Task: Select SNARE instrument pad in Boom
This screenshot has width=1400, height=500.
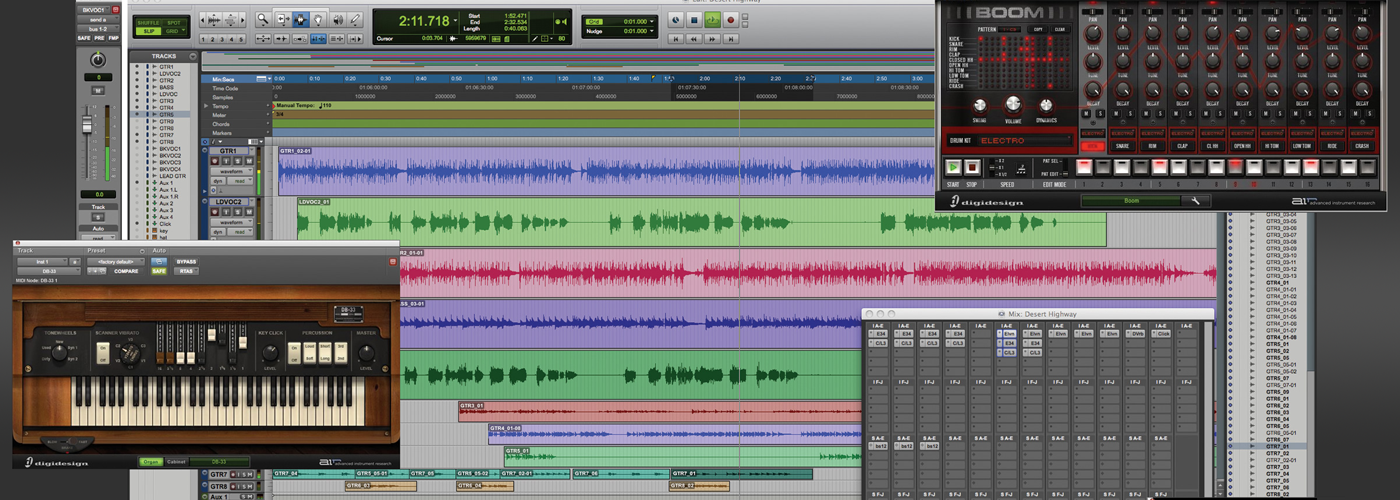Action: click(x=1122, y=146)
